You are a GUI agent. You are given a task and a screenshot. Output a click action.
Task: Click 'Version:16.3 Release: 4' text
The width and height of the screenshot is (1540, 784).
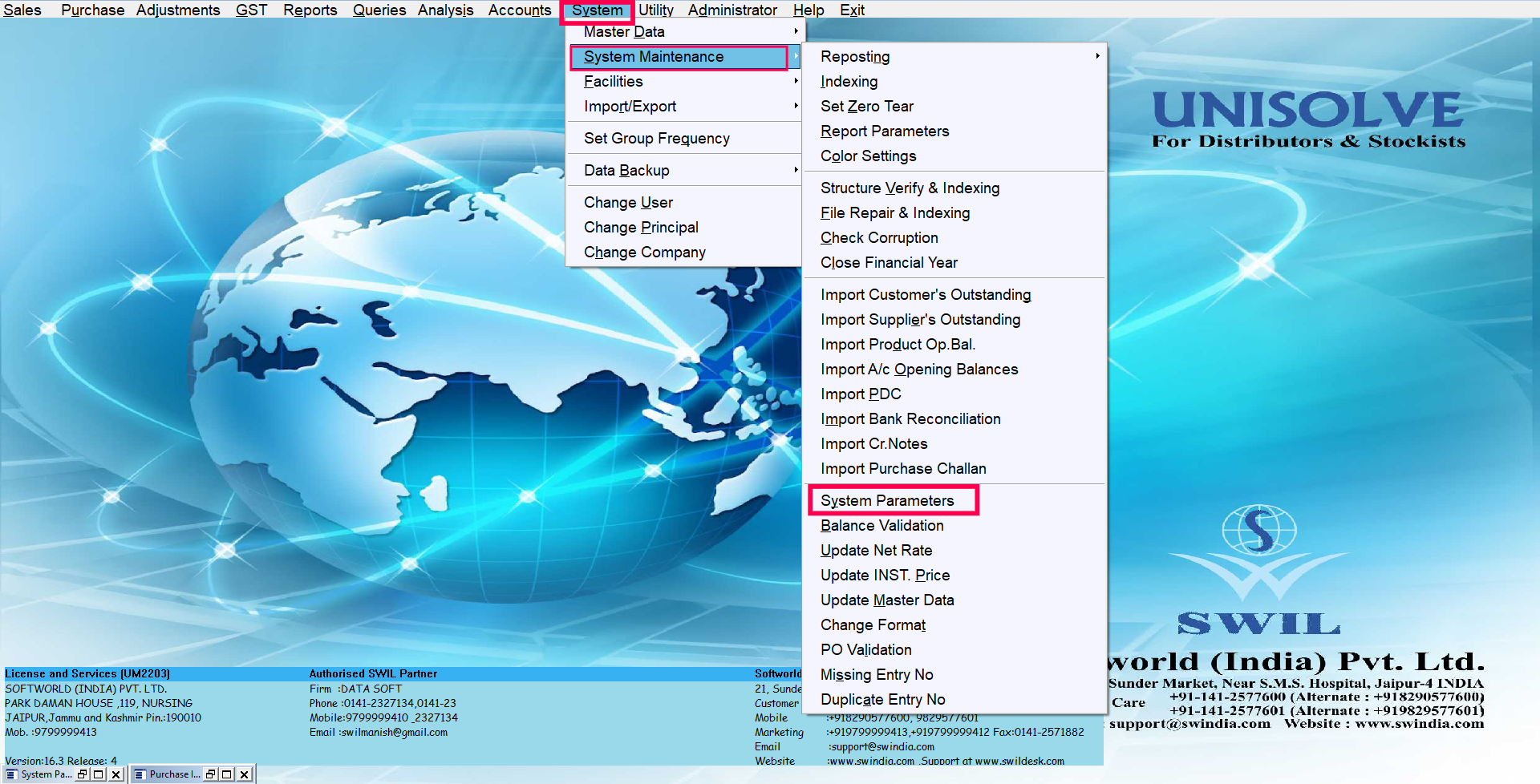(x=61, y=761)
